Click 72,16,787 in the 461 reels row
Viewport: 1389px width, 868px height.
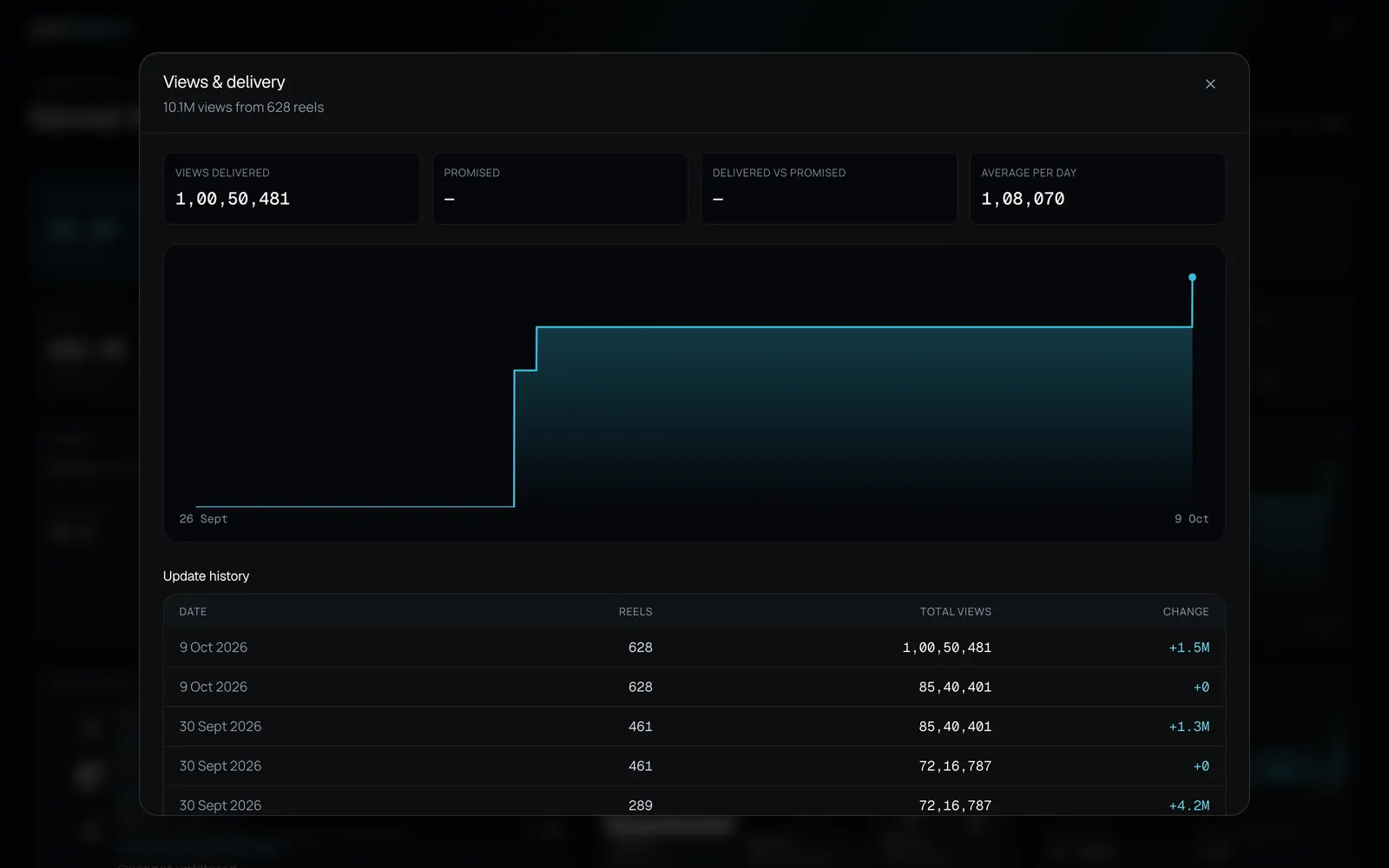coord(955,766)
